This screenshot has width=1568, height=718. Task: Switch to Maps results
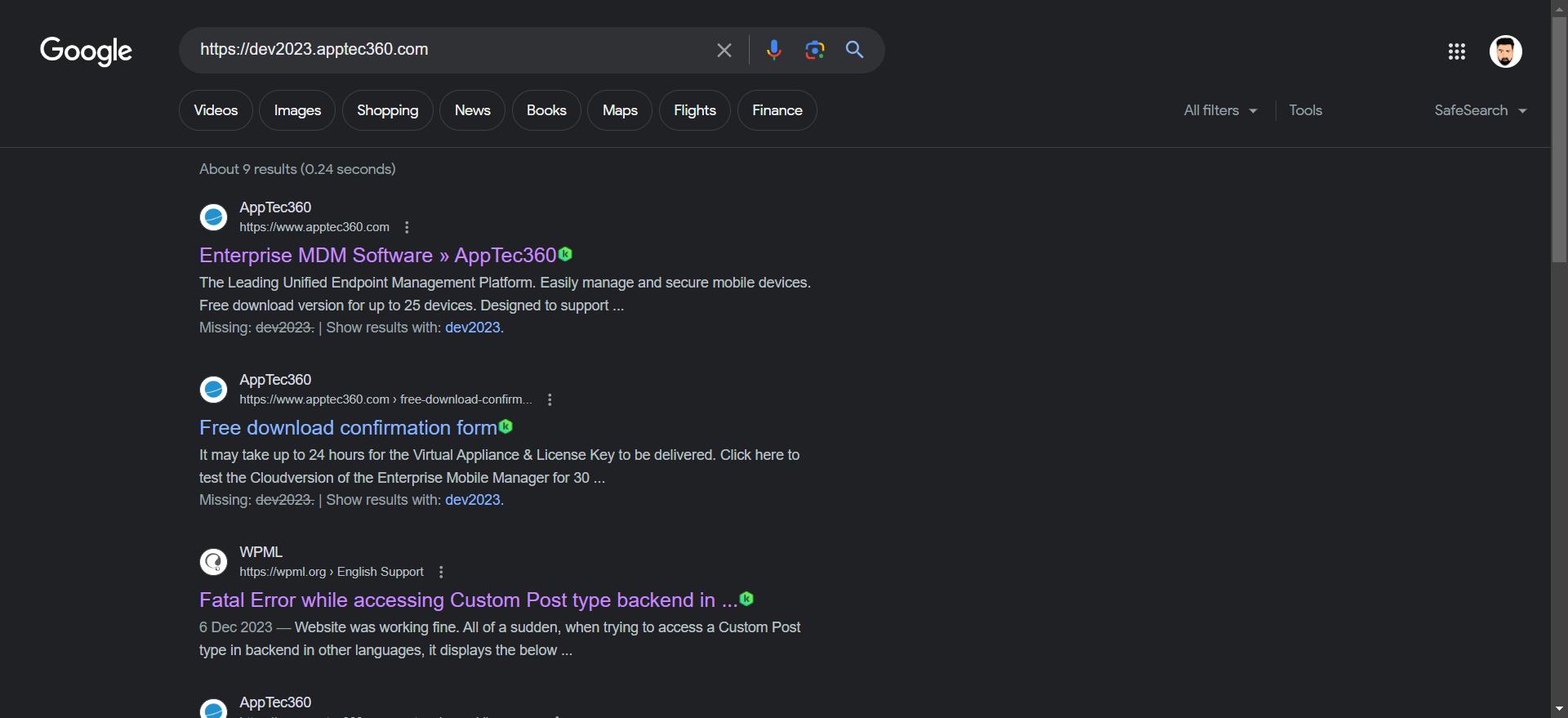click(x=620, y=110)
